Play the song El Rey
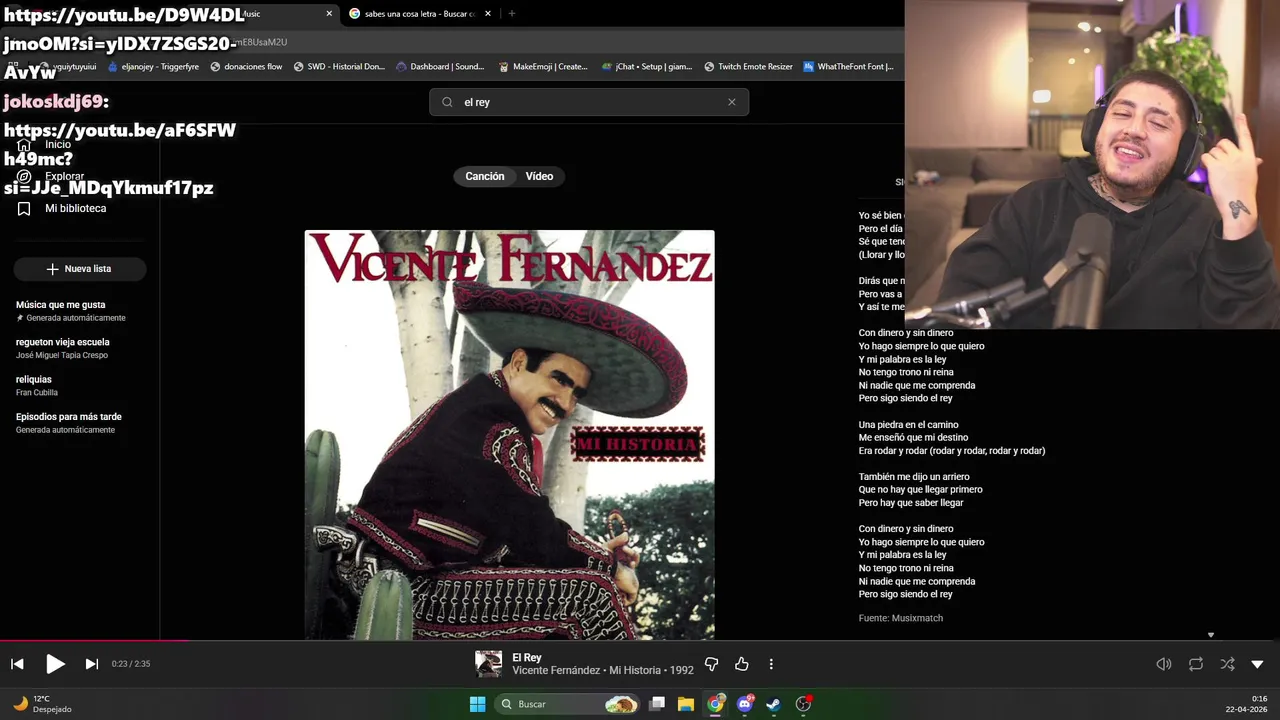Image resolution: width=1280 pixels, height=720 pixels. [55, 664]
